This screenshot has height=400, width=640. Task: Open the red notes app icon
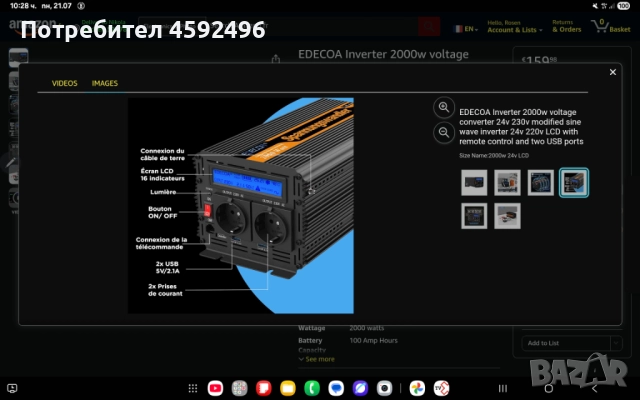coord(264,388)
